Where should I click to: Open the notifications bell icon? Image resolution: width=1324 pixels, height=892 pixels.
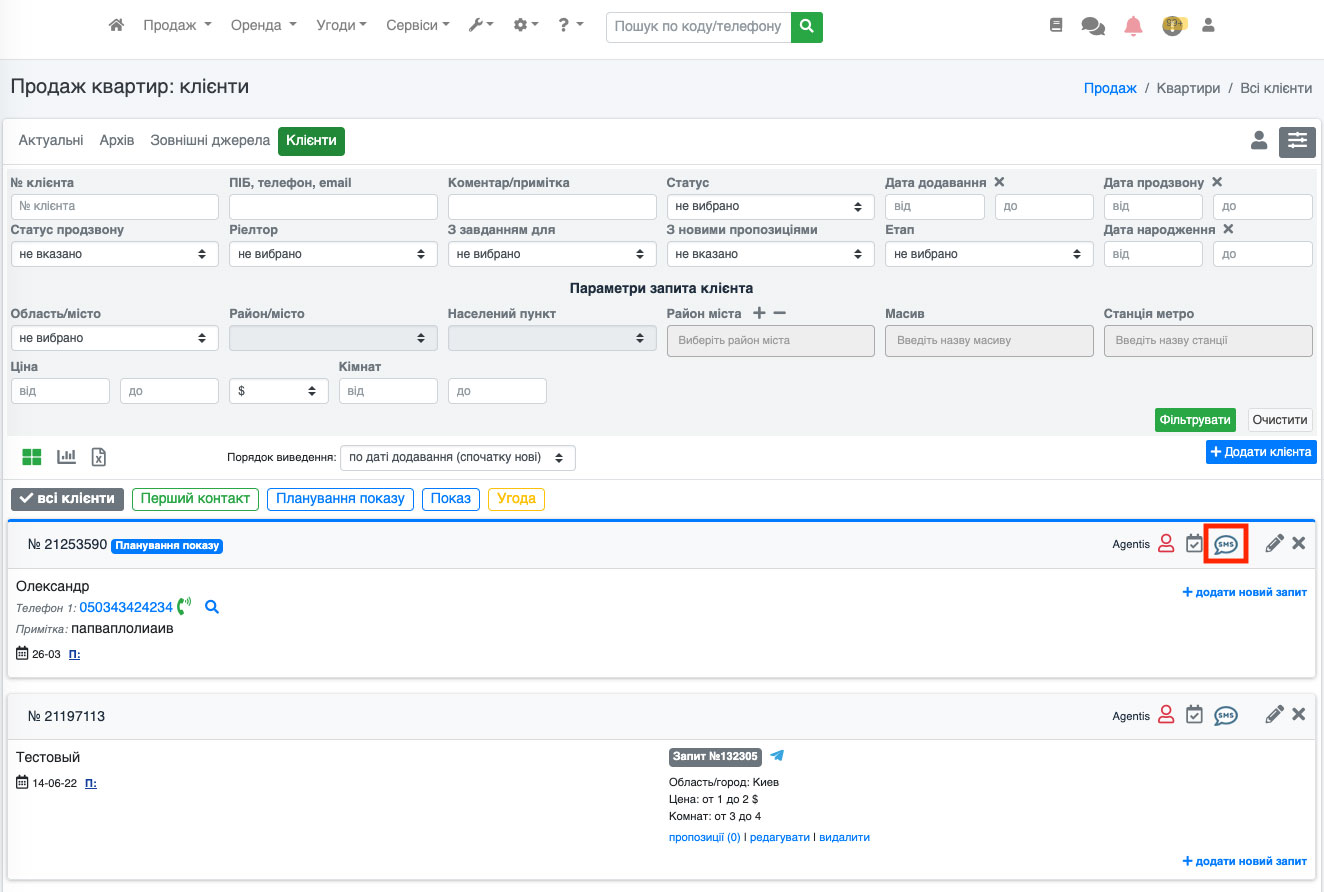coord(1133,26)
